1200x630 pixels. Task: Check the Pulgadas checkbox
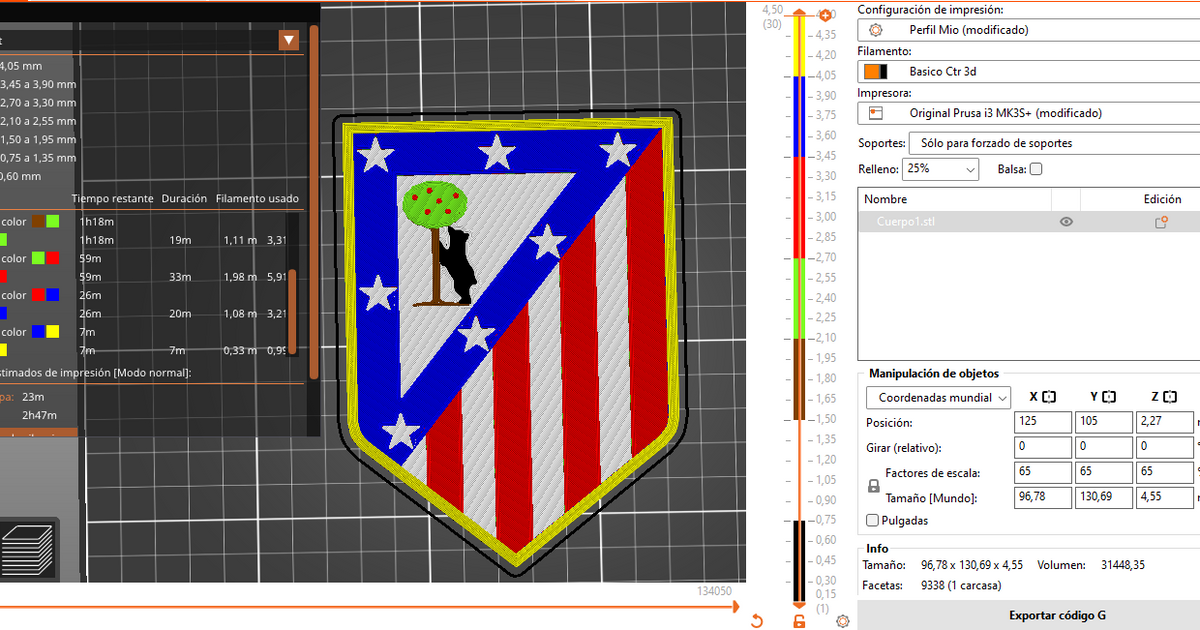(x=873, y=520)
